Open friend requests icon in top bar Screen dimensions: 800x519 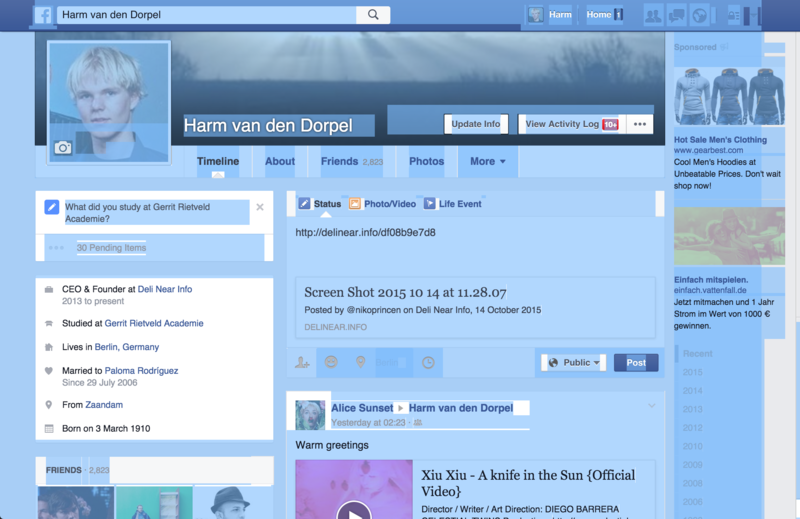[653, 15]
